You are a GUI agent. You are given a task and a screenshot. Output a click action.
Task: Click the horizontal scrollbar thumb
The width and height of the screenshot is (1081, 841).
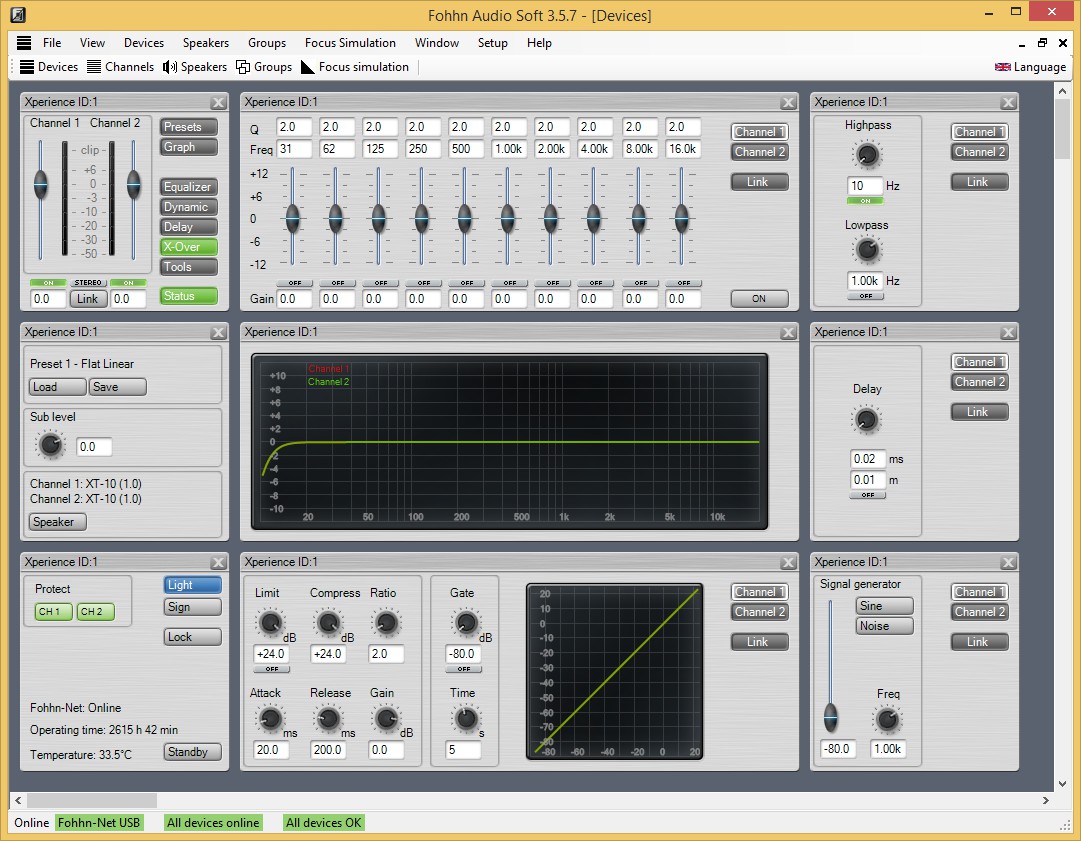92,800
